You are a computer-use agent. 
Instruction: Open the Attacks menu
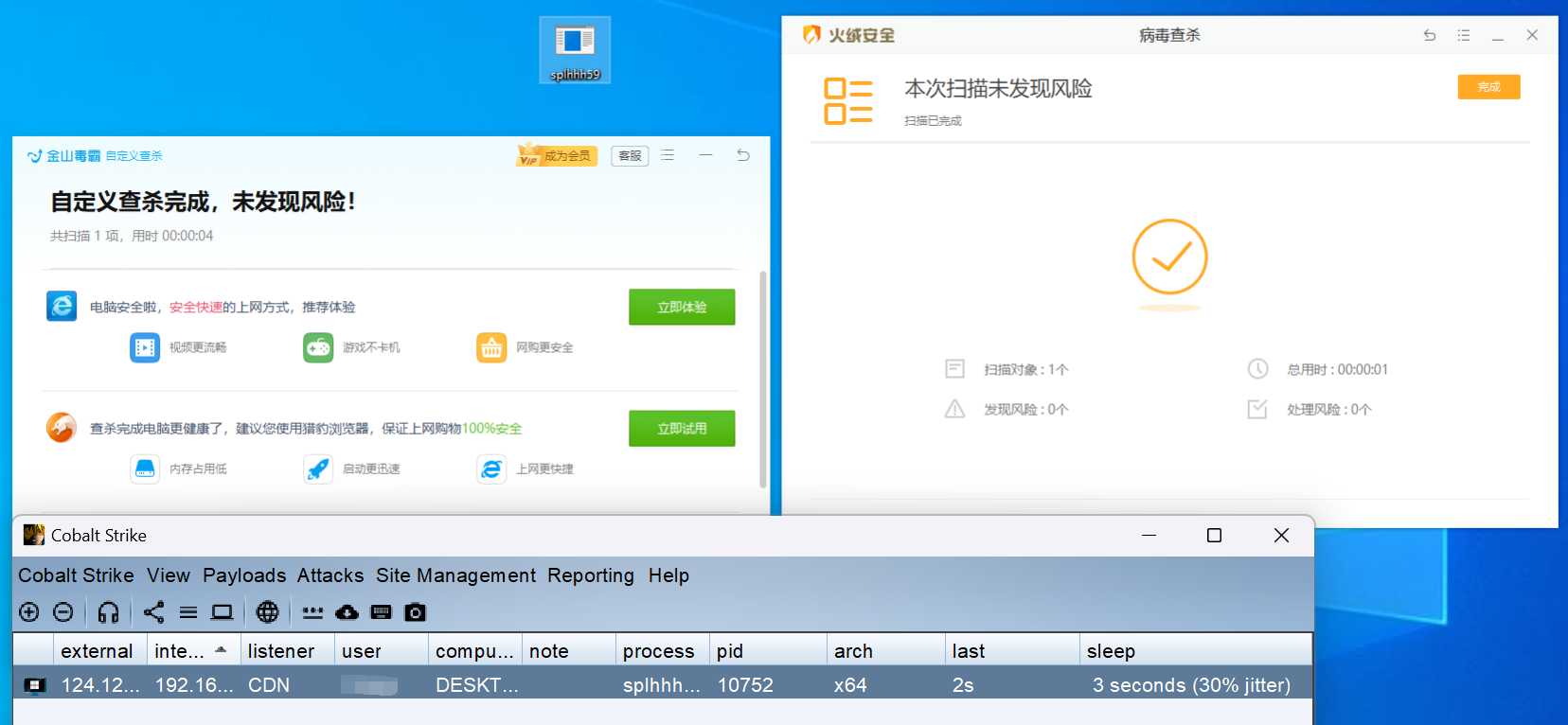[330, 575]
